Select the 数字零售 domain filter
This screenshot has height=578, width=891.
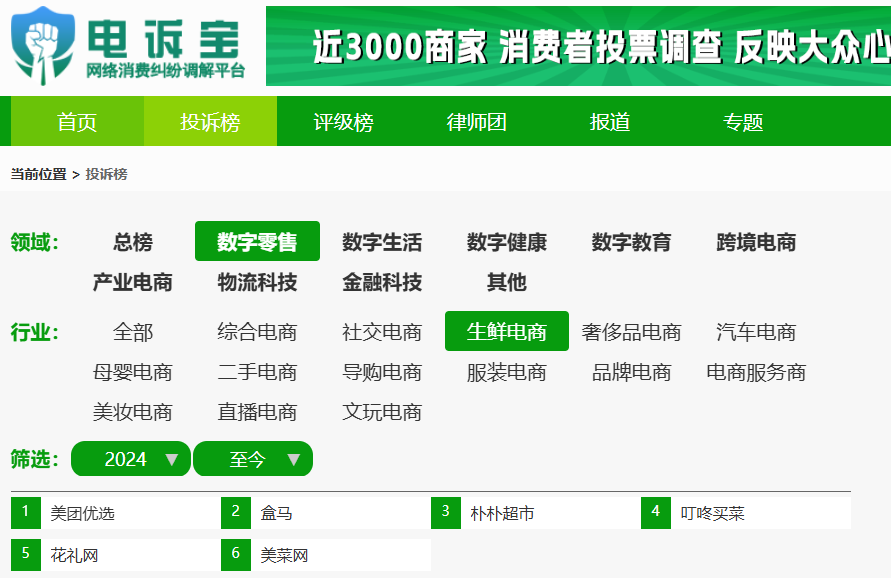pos(257,241)
